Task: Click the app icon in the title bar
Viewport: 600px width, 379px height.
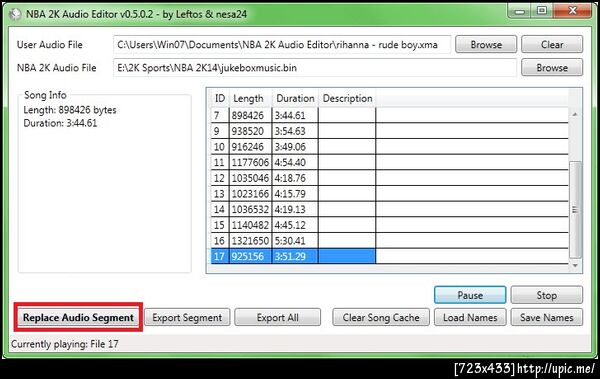Action: point(15,15)
